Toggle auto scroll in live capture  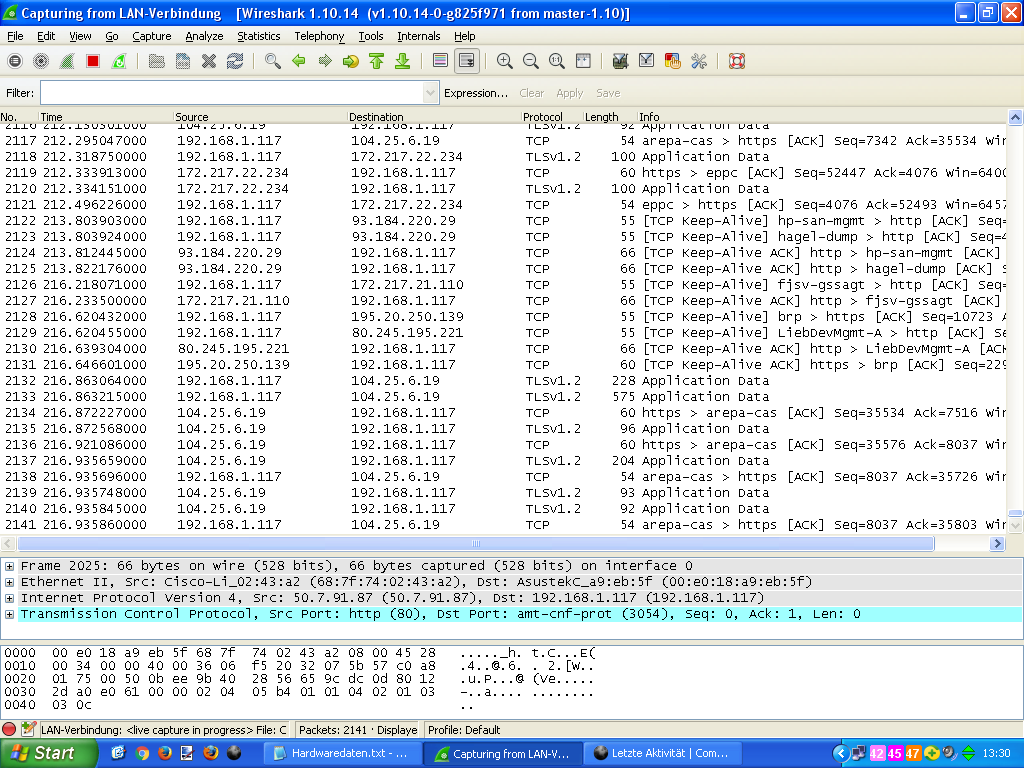467,61
